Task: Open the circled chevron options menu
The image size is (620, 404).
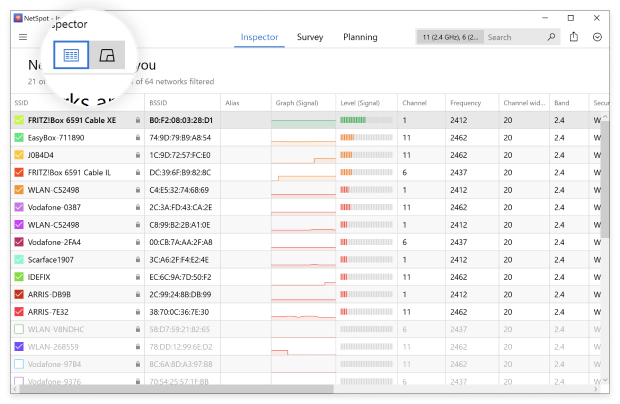Action: pos(597,37)
